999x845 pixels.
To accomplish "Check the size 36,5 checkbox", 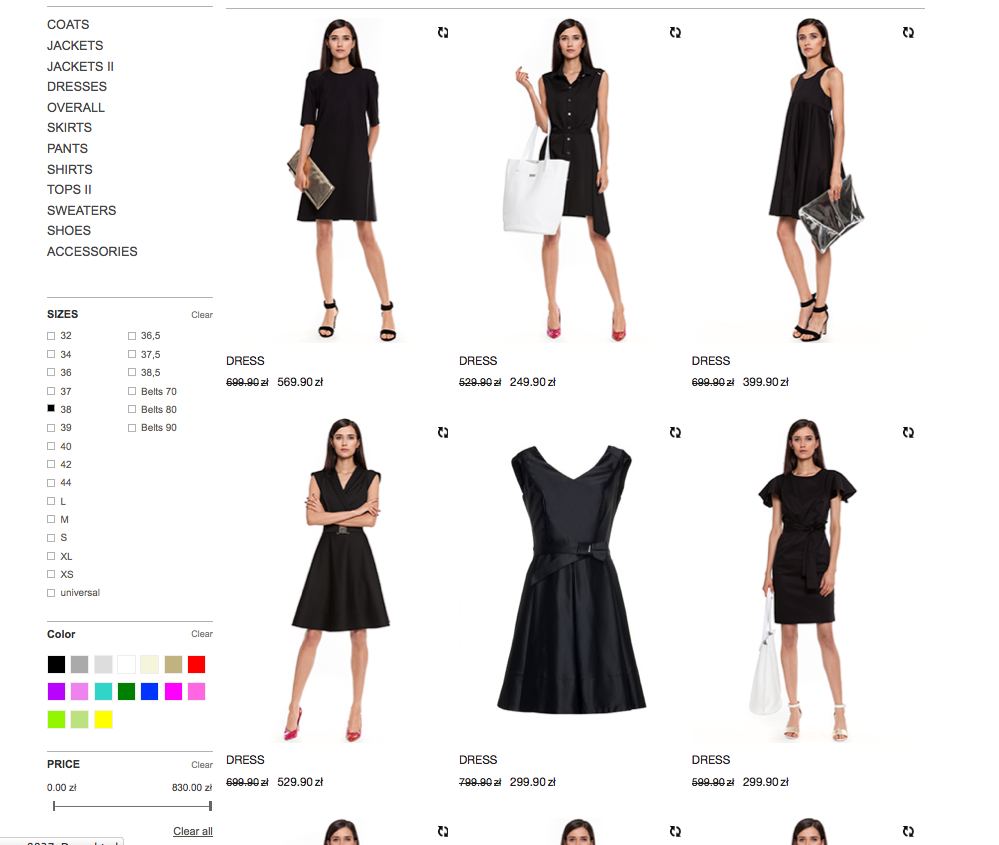I will 132,336.
